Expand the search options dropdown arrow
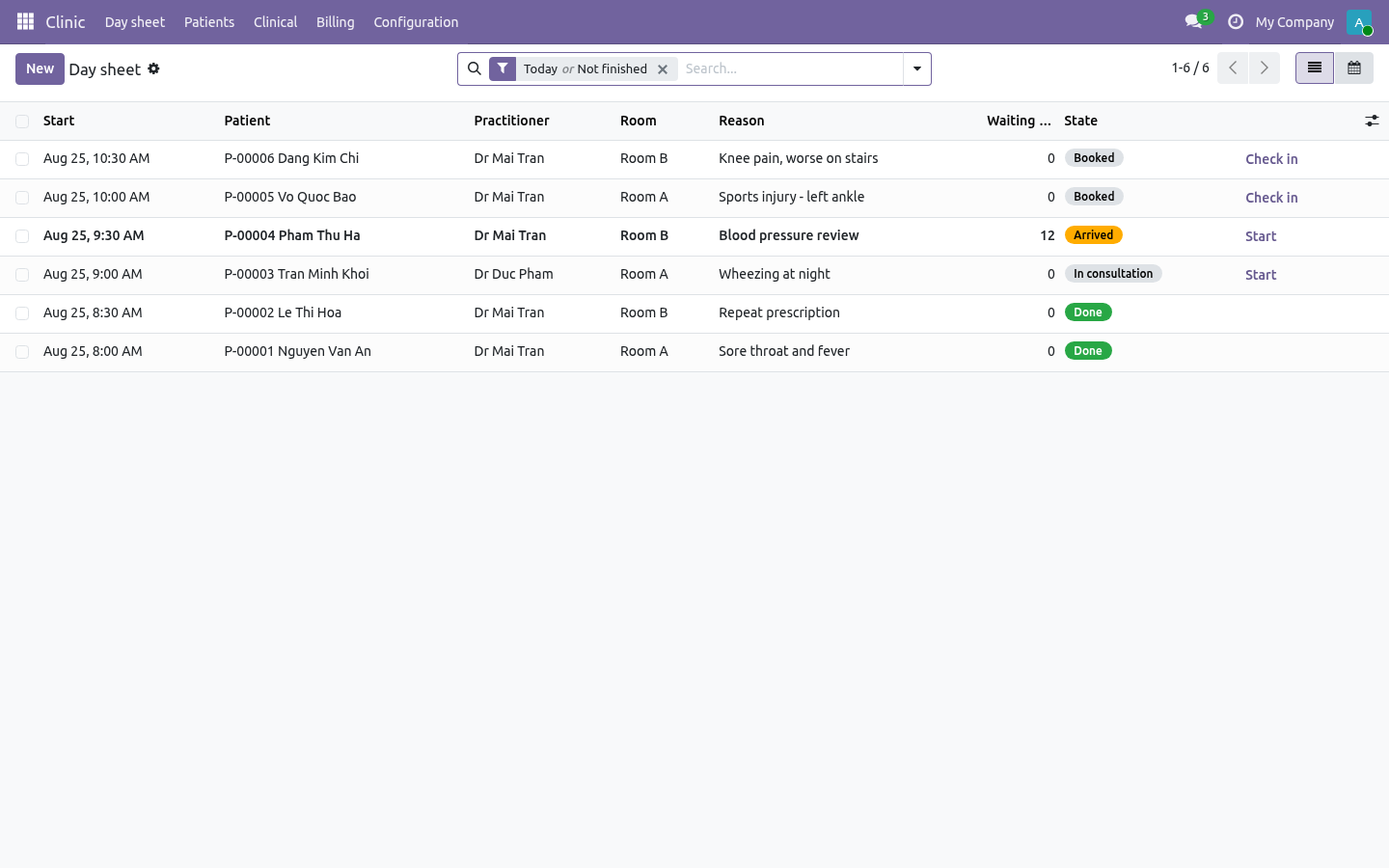Screen dimensions: 1389x868 [917, 68]
